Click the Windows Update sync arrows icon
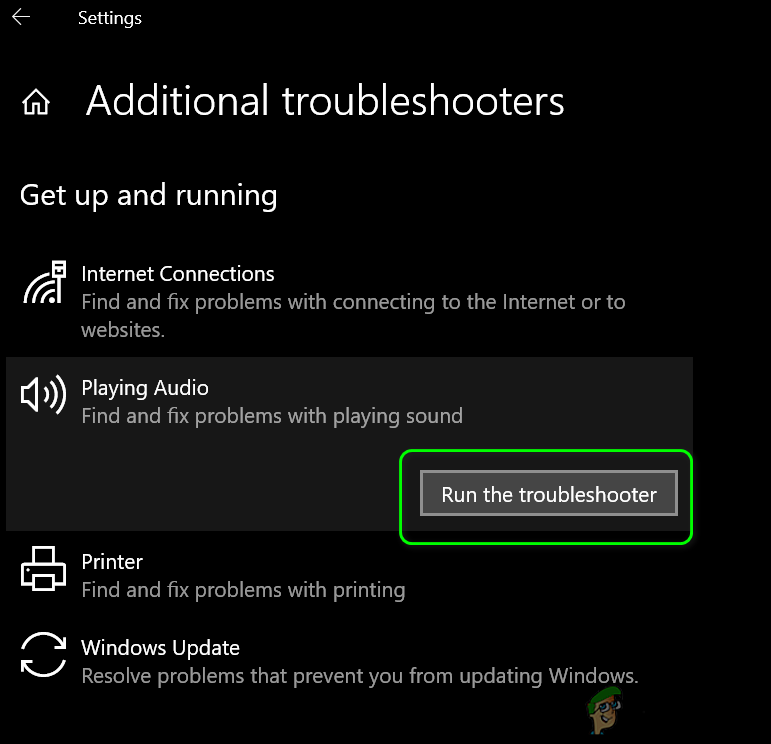Screen dimensions: 771x744 [43, 655]
